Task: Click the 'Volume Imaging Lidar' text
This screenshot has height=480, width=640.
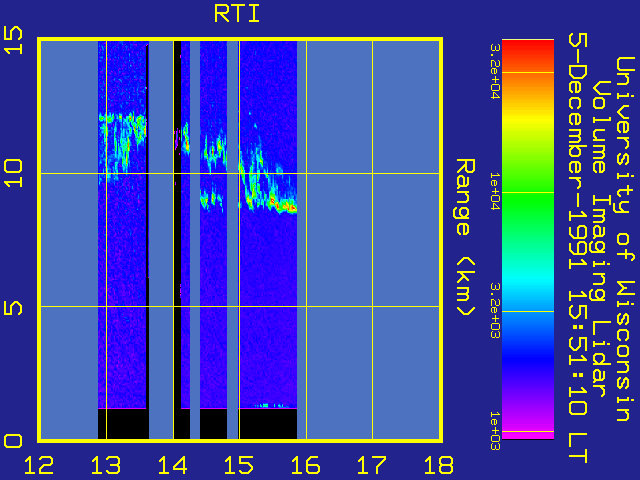Action: 601,239
